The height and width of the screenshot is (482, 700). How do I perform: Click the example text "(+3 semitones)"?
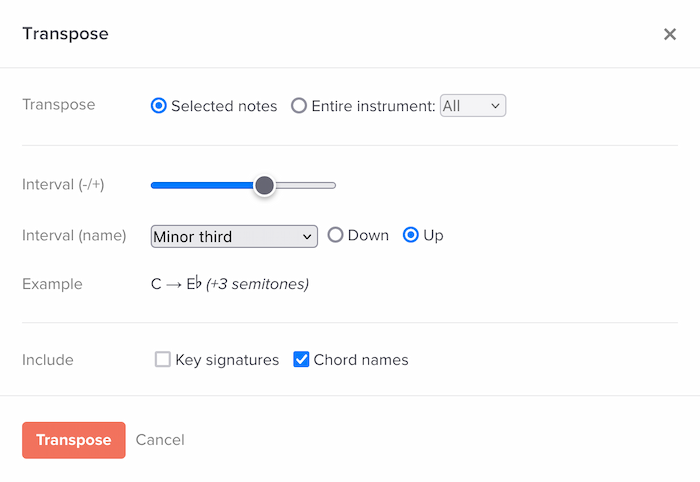click(x=257, y=284)
